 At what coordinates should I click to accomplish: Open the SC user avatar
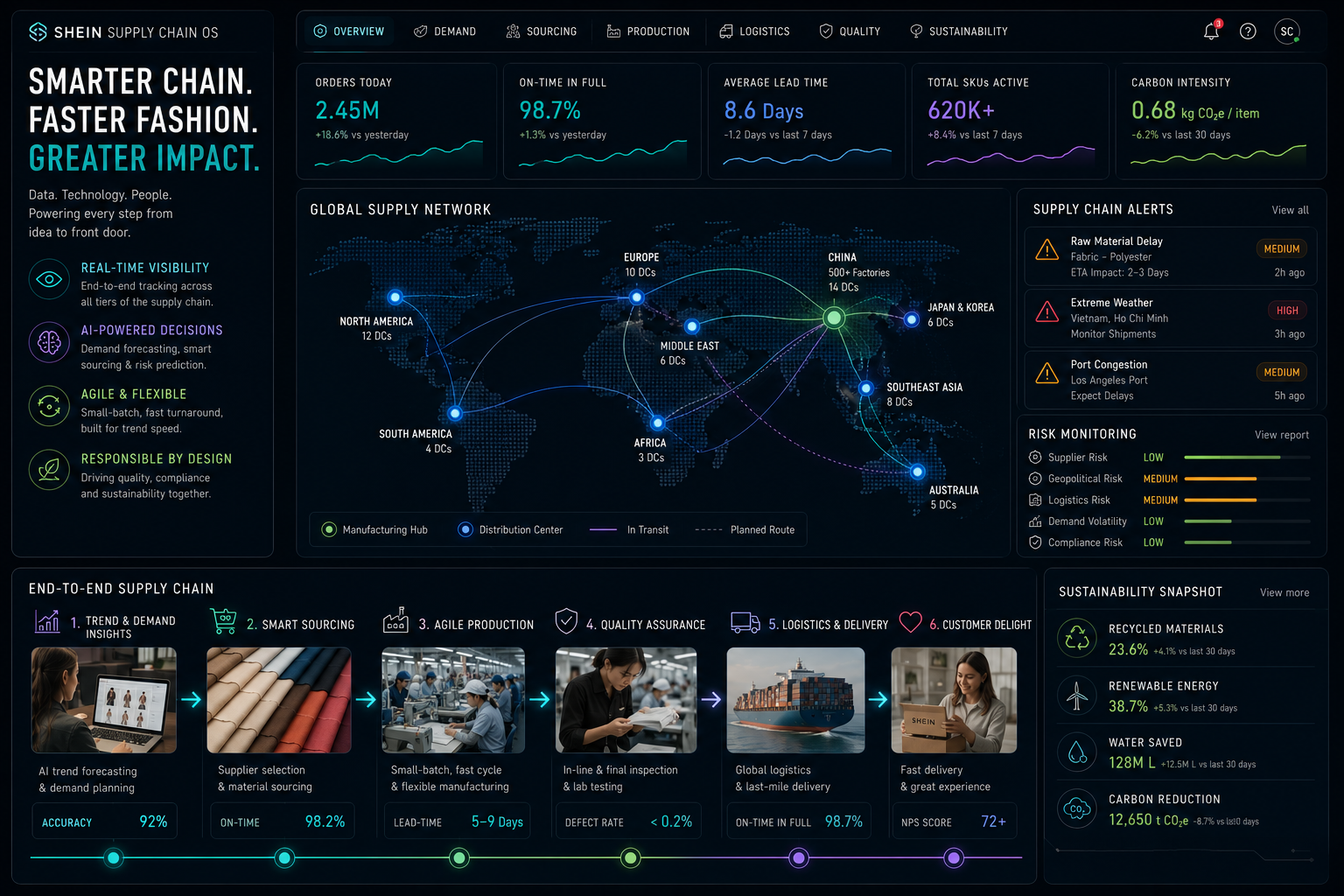click(x=1287, y=31)
